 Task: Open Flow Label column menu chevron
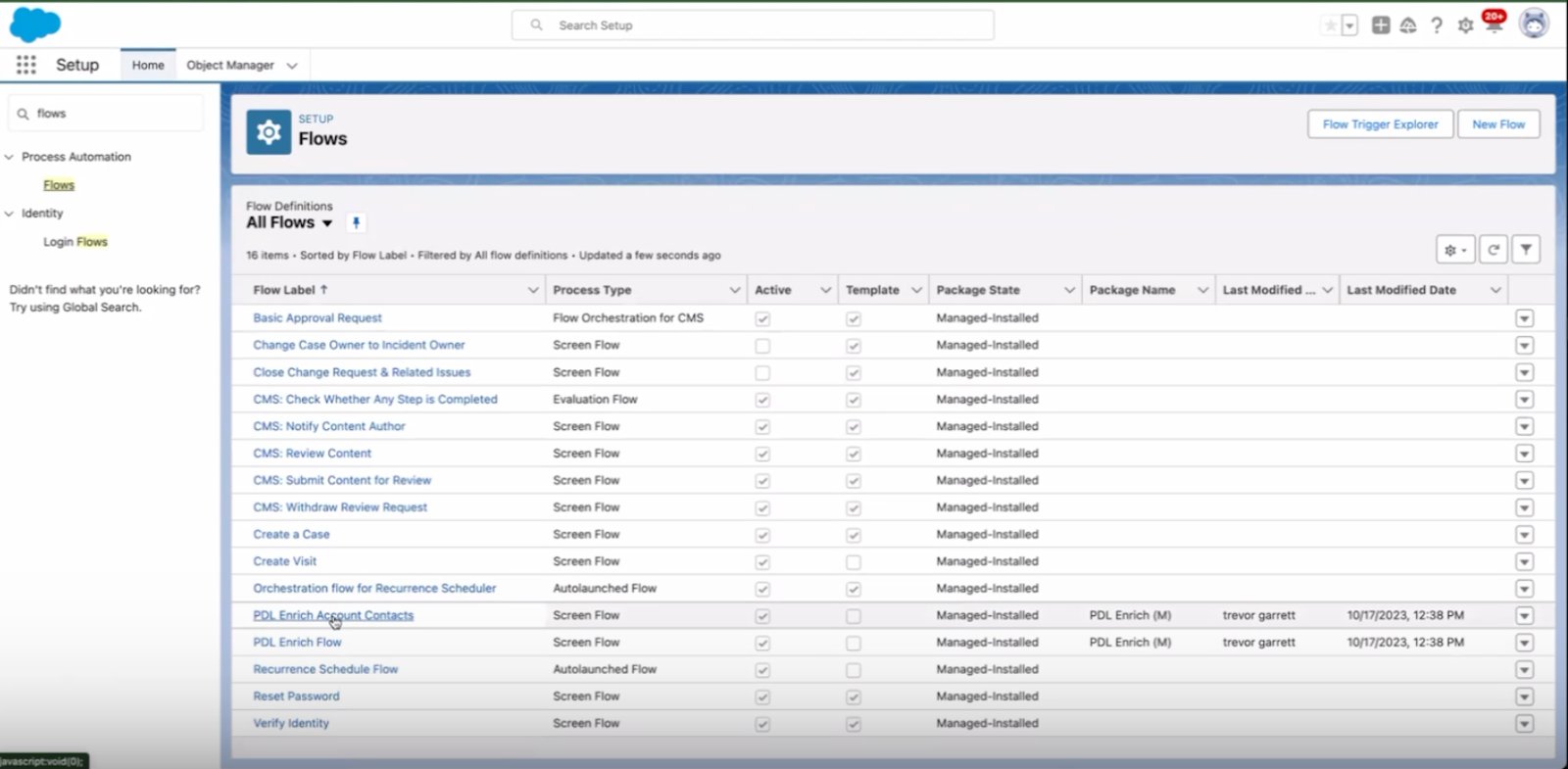[x=533, y=290]
